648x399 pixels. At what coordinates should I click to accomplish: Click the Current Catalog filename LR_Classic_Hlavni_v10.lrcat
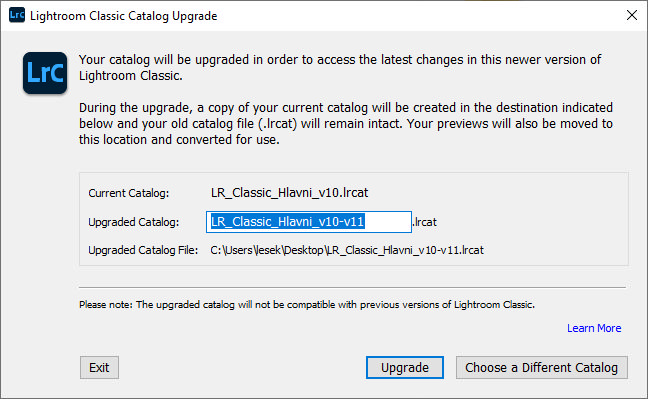click(289, 193)
